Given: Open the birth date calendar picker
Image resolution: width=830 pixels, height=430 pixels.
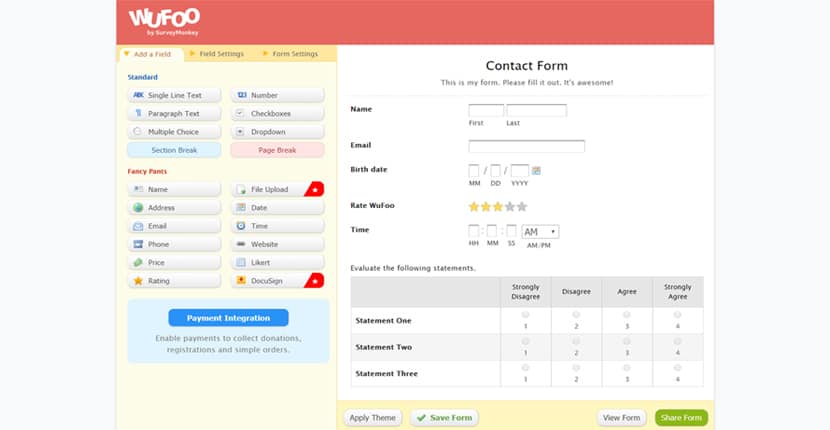Looking at the screenshot, I should coord(536,171).
